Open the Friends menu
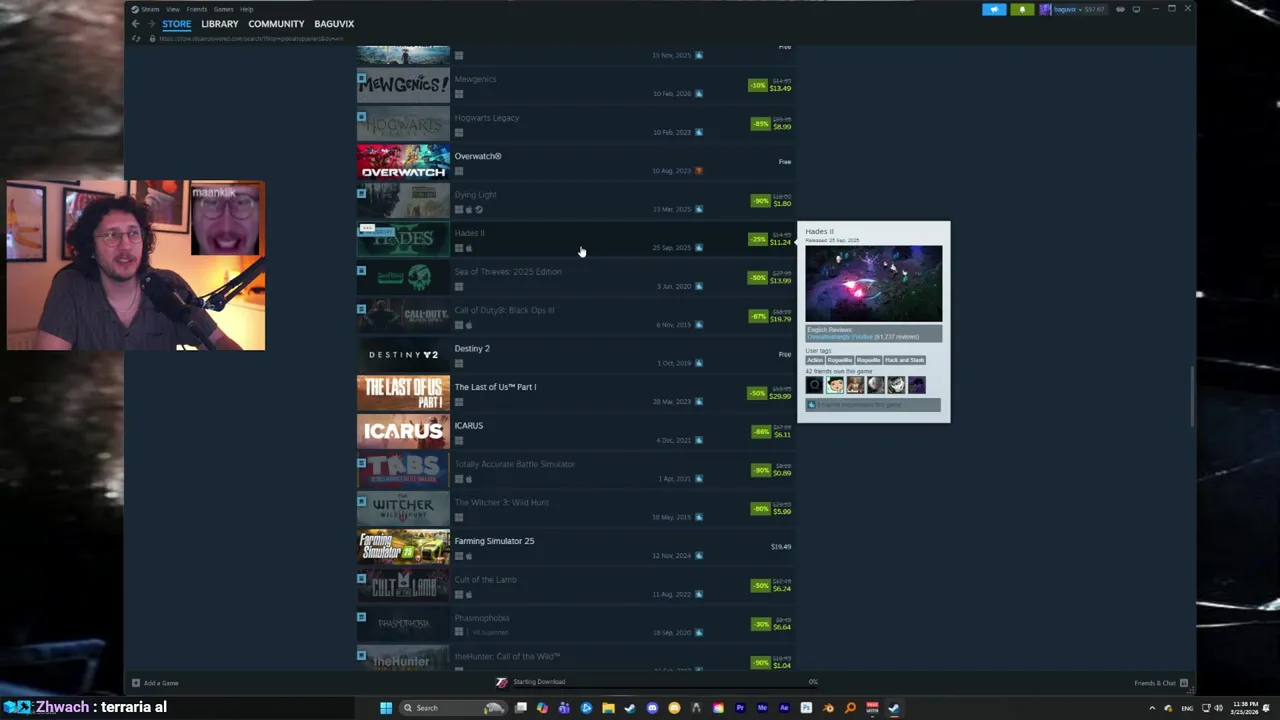Screen dimensions: 1280x720 (x=197, y=9)
